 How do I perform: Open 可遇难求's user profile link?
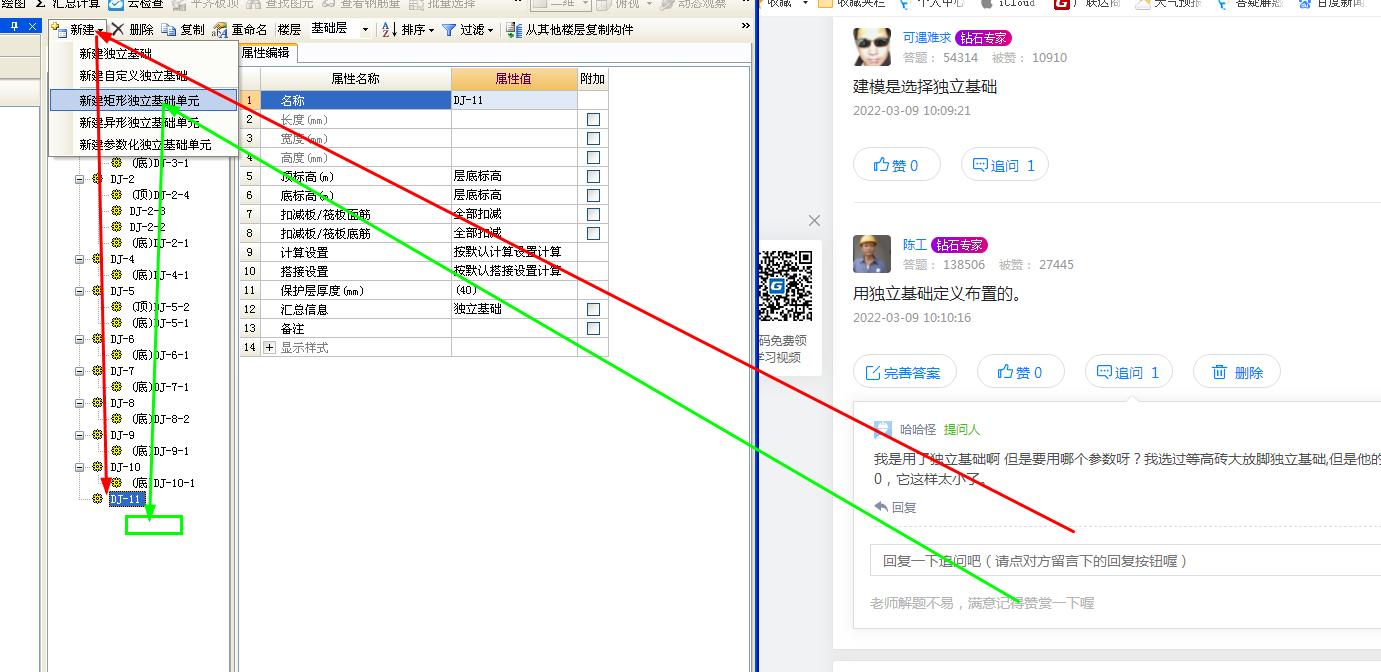coord(926,38)
